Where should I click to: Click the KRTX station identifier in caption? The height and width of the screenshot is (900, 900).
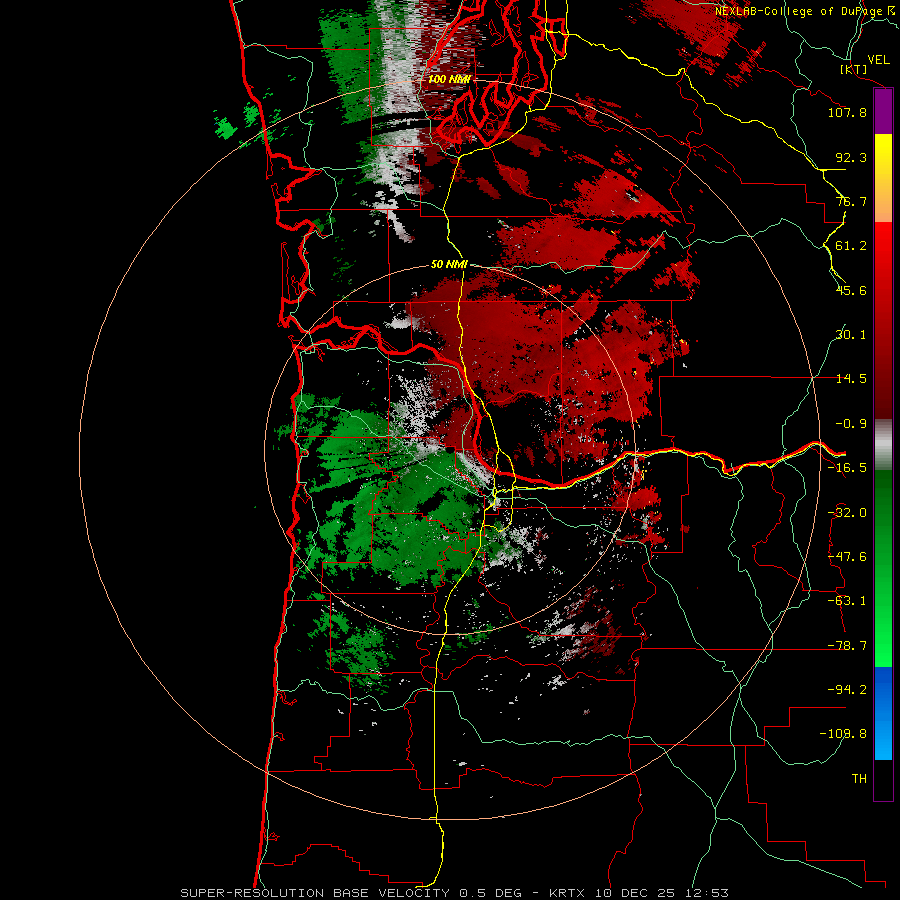tap(569, 893)
